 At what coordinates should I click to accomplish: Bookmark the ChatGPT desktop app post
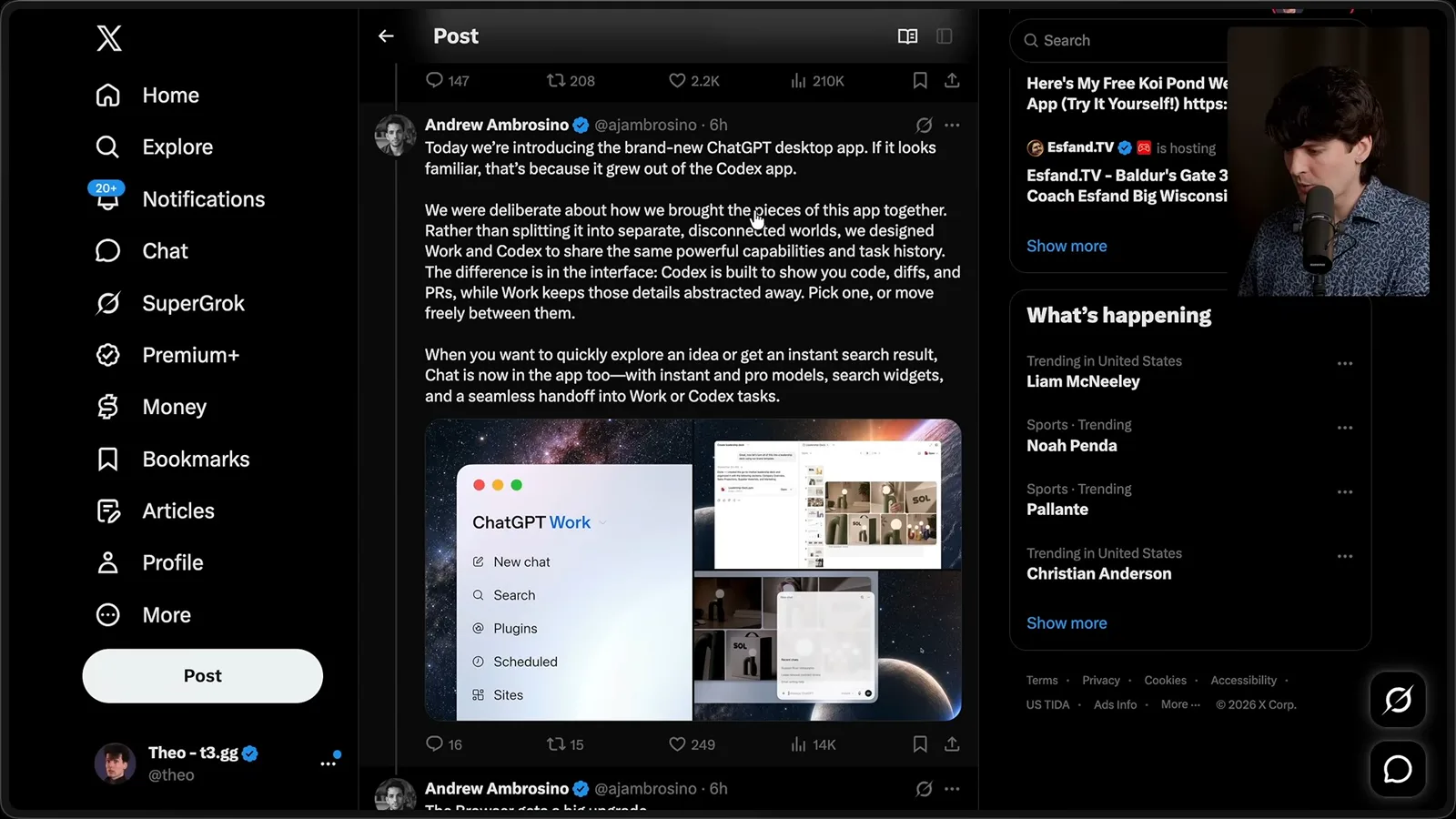920,744
